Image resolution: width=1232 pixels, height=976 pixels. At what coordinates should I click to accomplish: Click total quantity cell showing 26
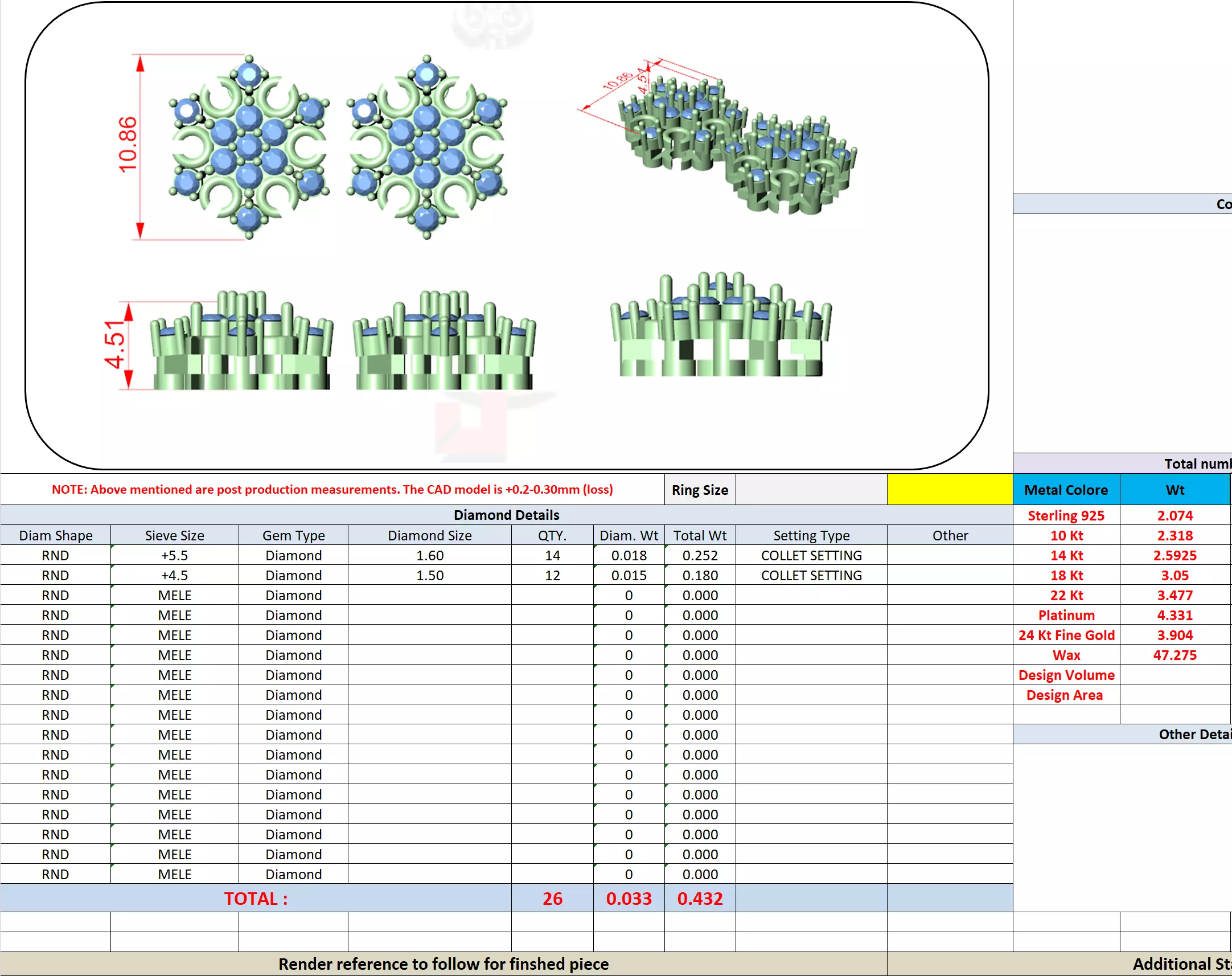552,899
